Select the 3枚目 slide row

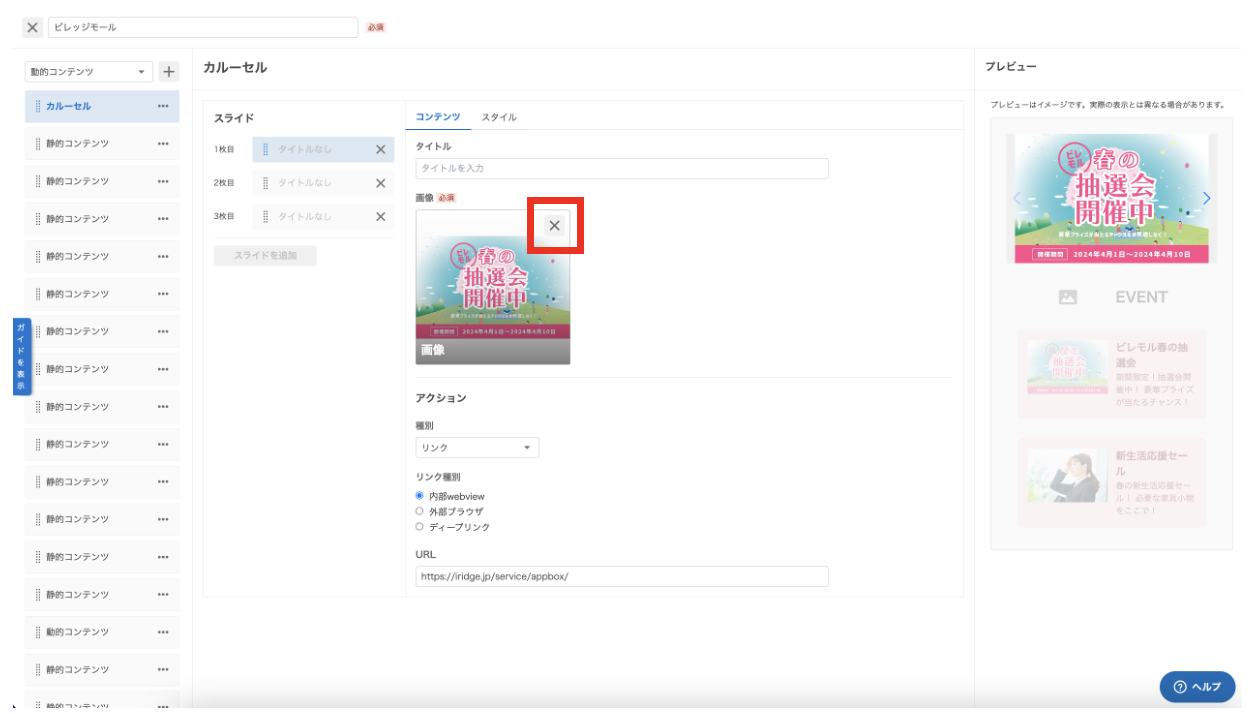323,216
